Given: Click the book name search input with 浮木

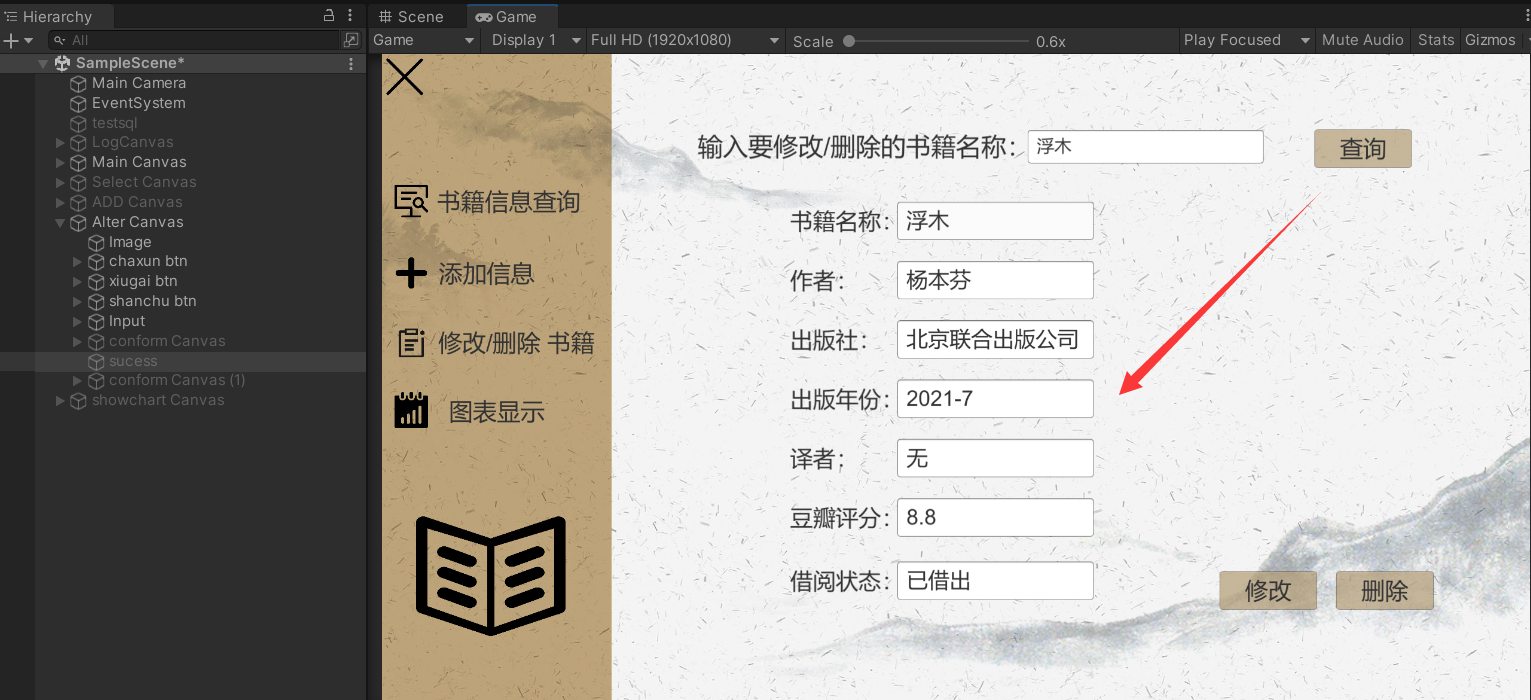Looking at the screenshot, I should click(x=1146, y=146).
